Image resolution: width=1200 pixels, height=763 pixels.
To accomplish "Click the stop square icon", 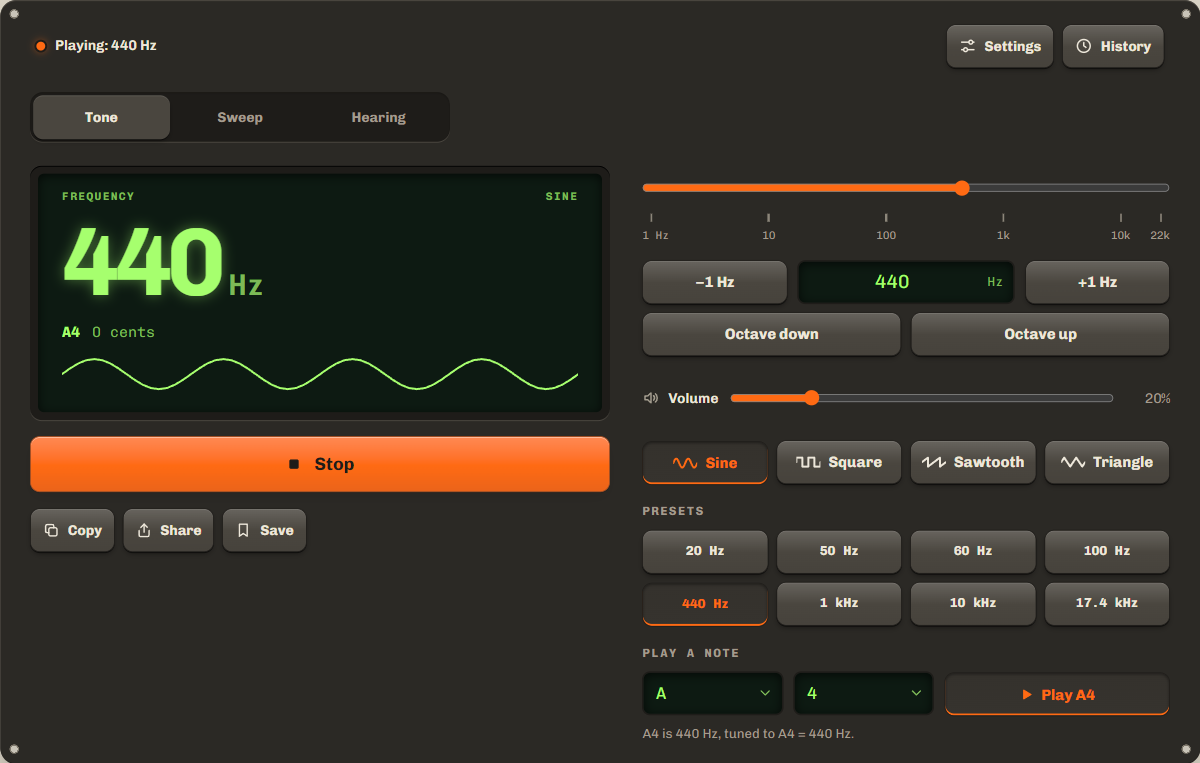I will point(294,464).
